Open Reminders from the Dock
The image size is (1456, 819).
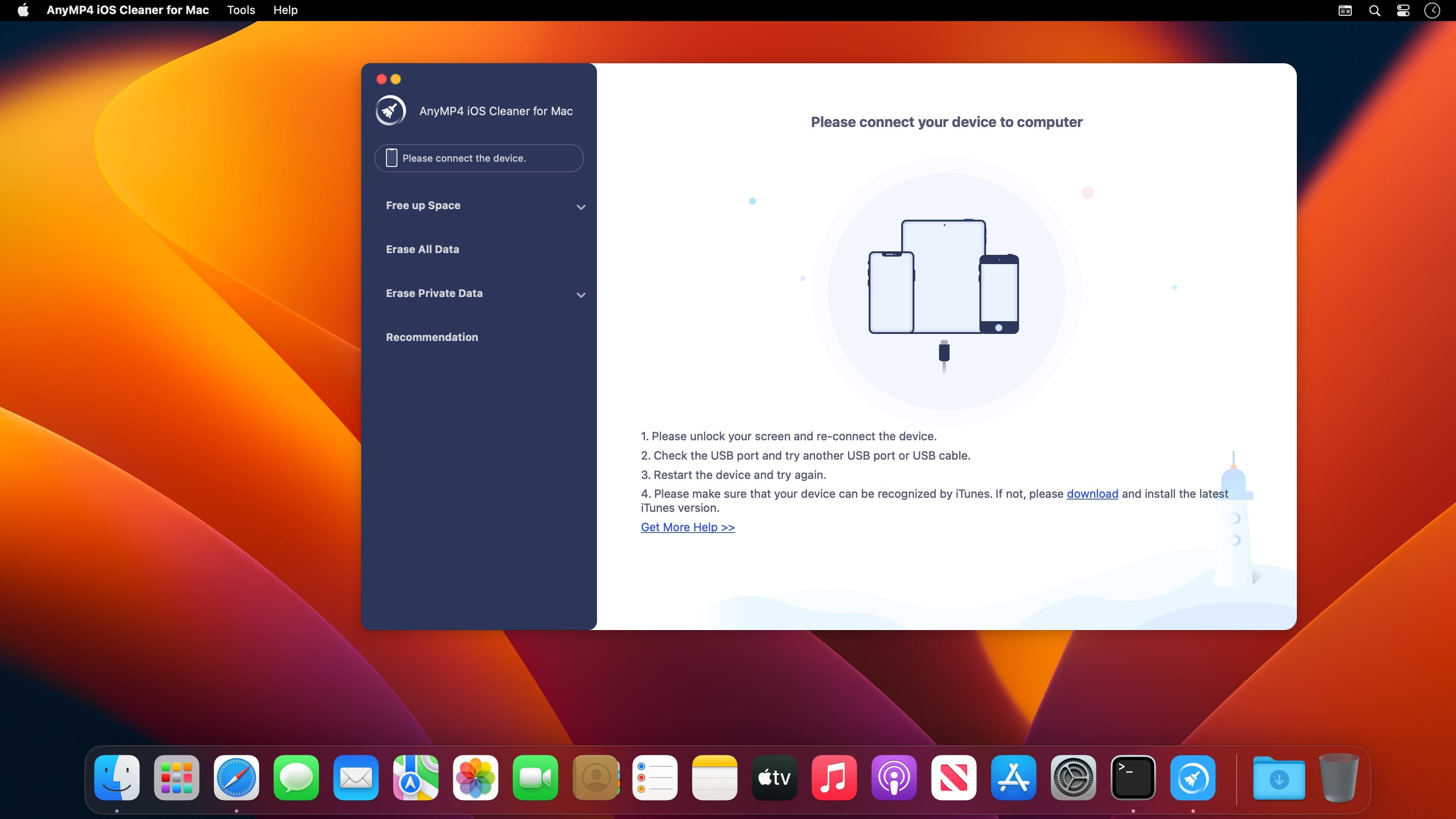click(655, 777)
